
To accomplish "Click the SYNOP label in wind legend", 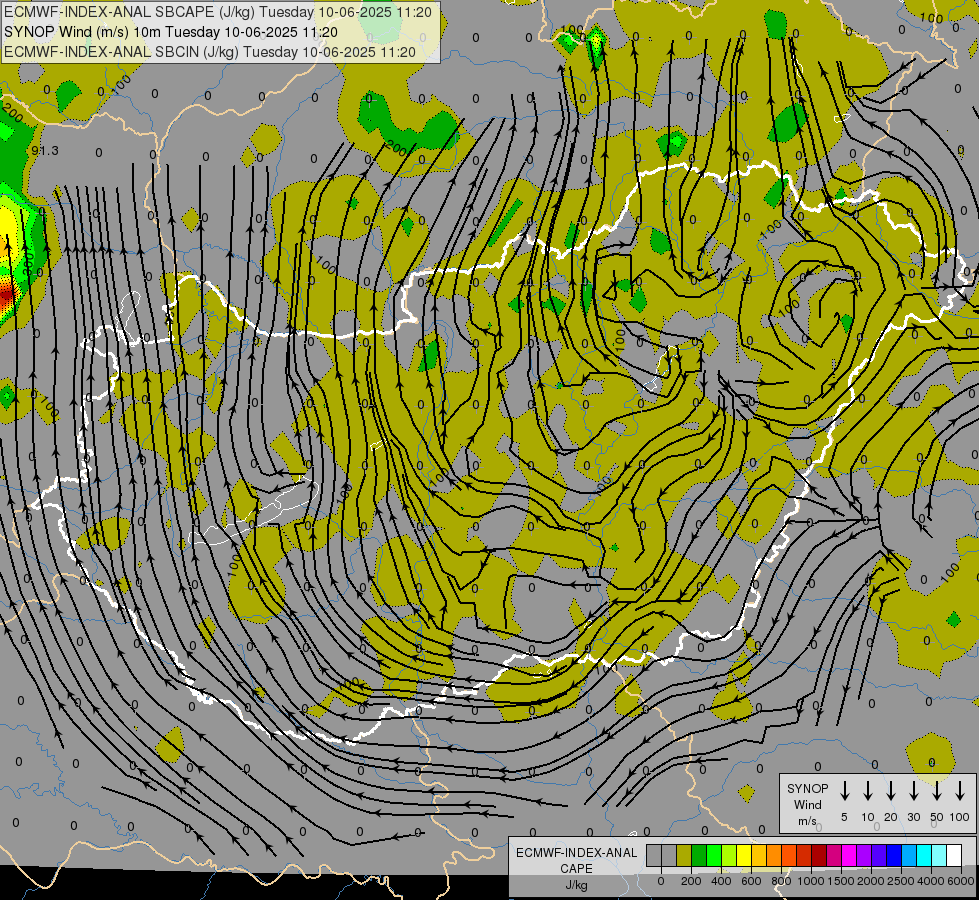I will pos(807,788).
